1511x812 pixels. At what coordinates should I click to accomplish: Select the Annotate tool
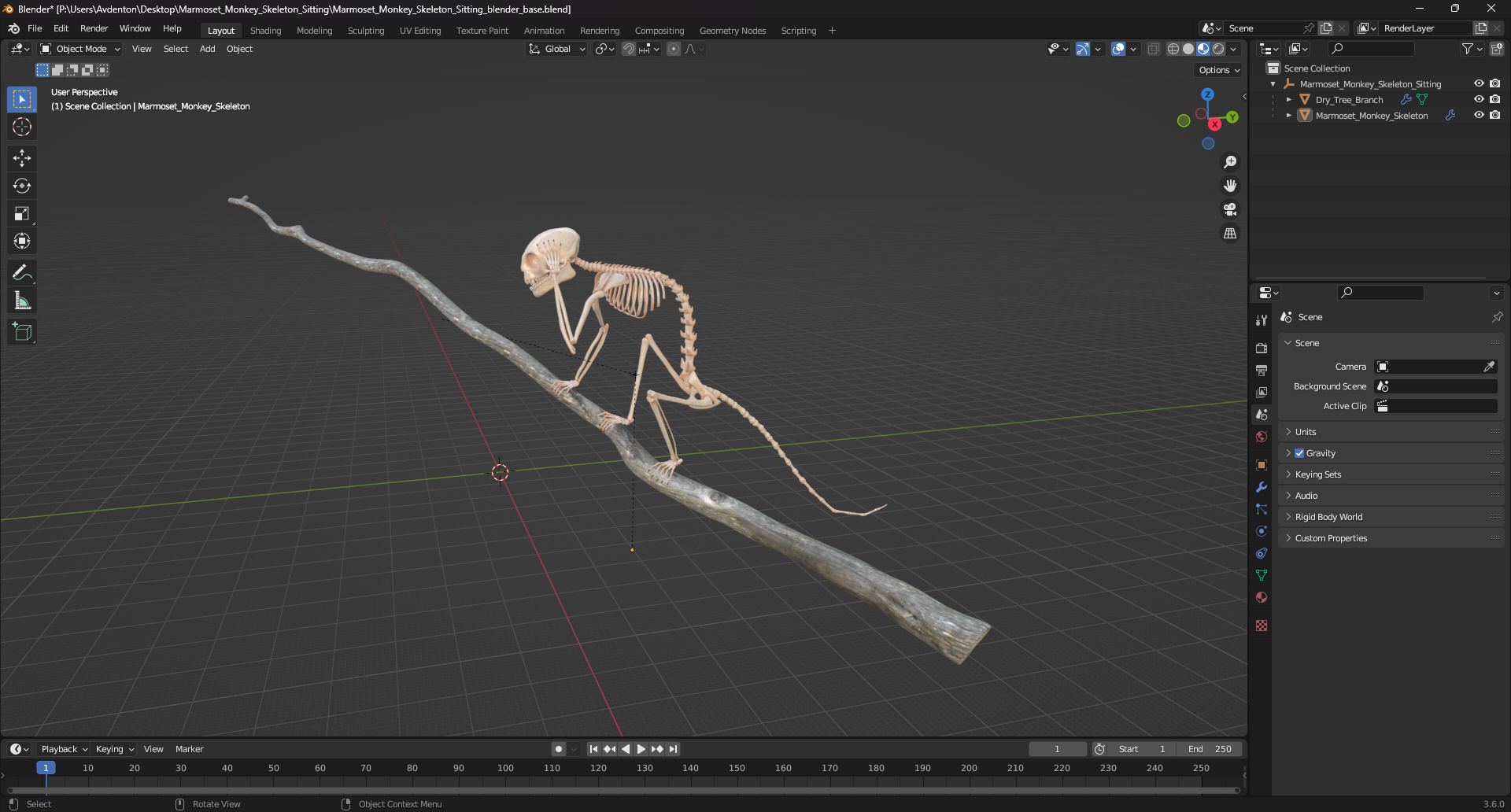tap(22, 272)
